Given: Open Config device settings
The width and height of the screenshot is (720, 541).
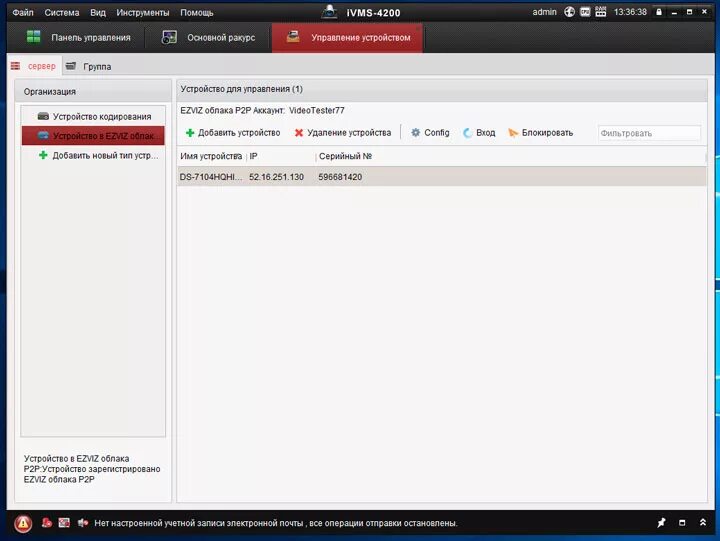Looking at the screenshot, I should [430, 133].
